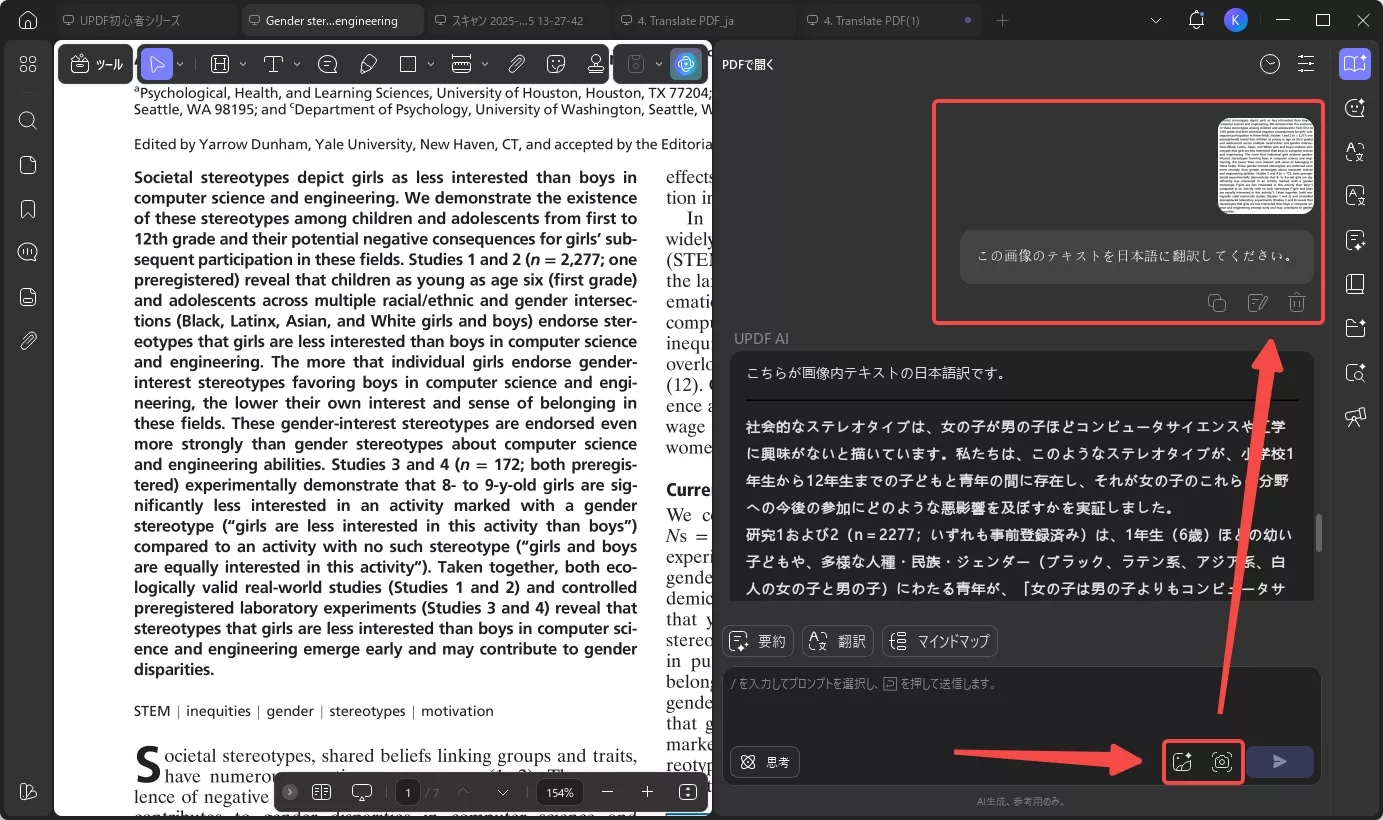Launch UPDF AI from the blue toolbar icon
Image resolution: width=1383 pixels, height=820 pixels.
tap(687, 63)
